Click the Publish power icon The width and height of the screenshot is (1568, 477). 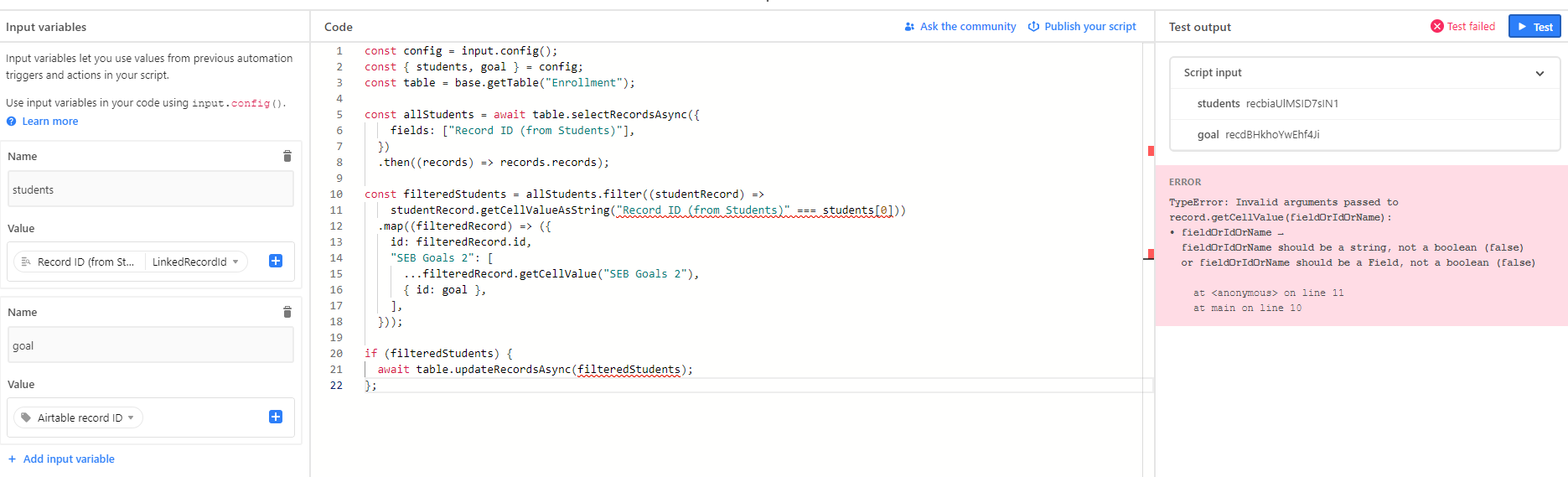(x=1034, y=27)
